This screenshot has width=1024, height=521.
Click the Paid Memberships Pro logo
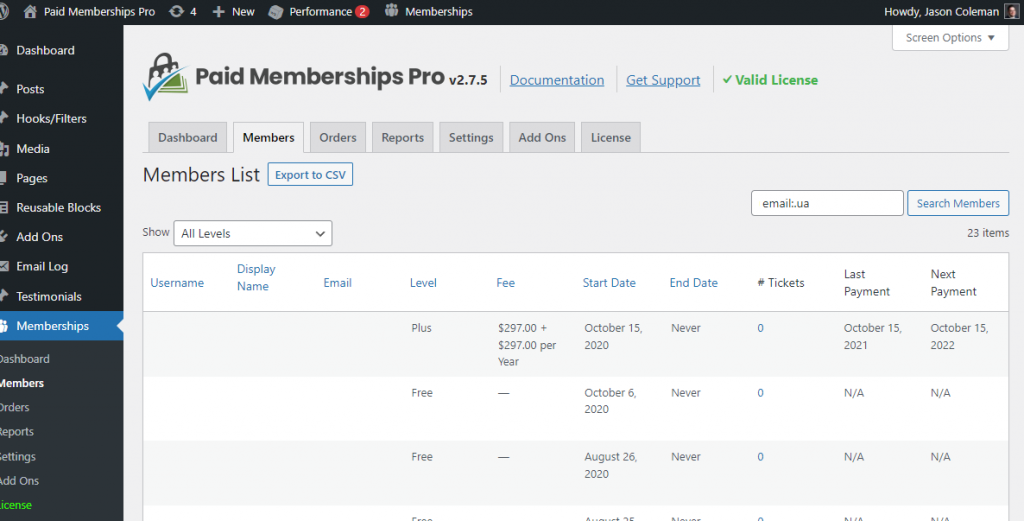point(166,77)
